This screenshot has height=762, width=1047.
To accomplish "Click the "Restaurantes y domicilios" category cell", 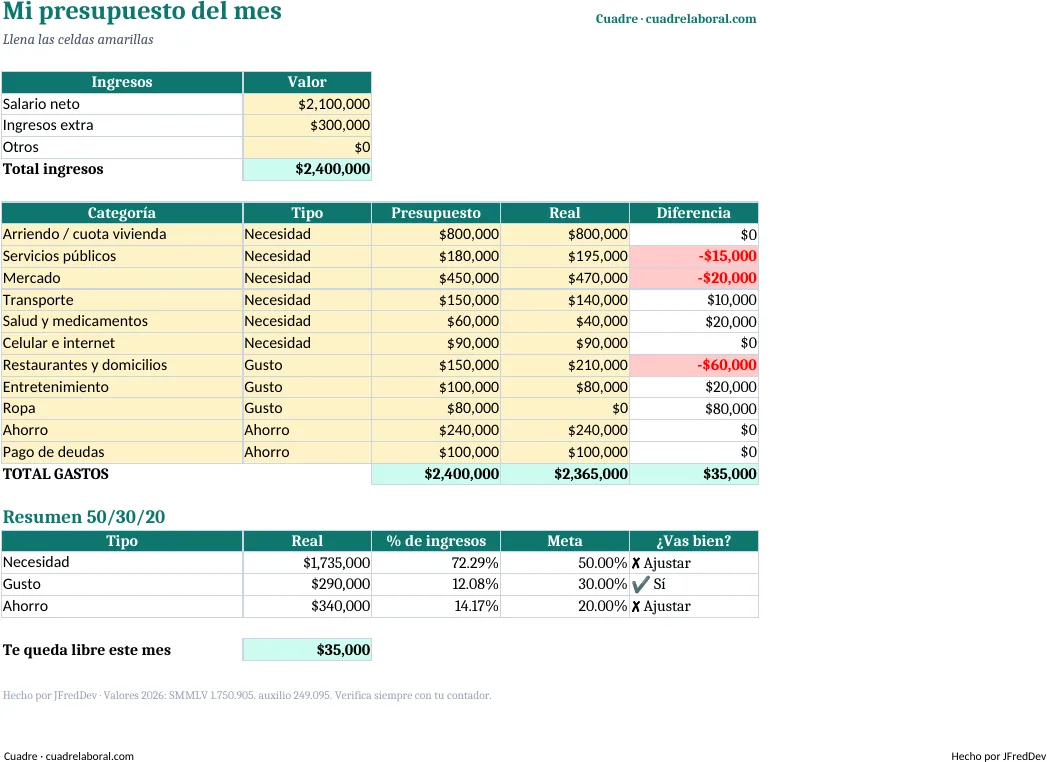I will 122,365.
